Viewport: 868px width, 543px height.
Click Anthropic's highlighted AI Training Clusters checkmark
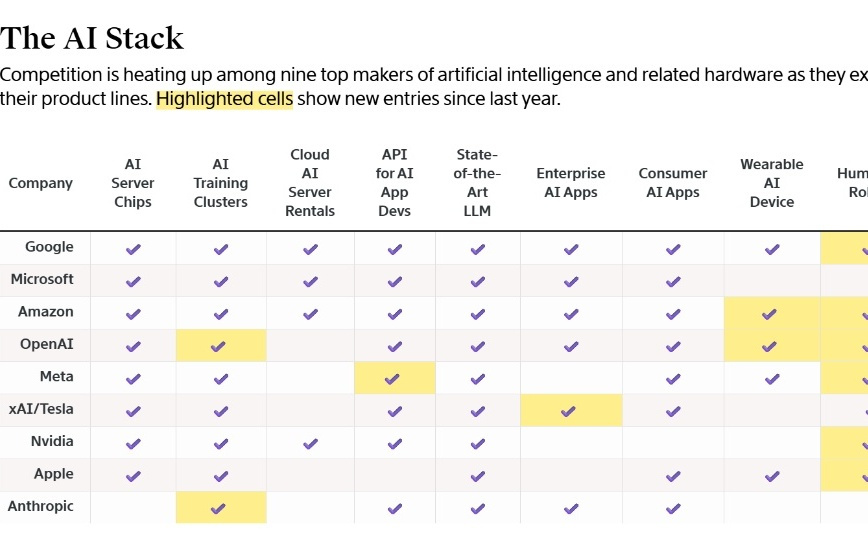221,508
